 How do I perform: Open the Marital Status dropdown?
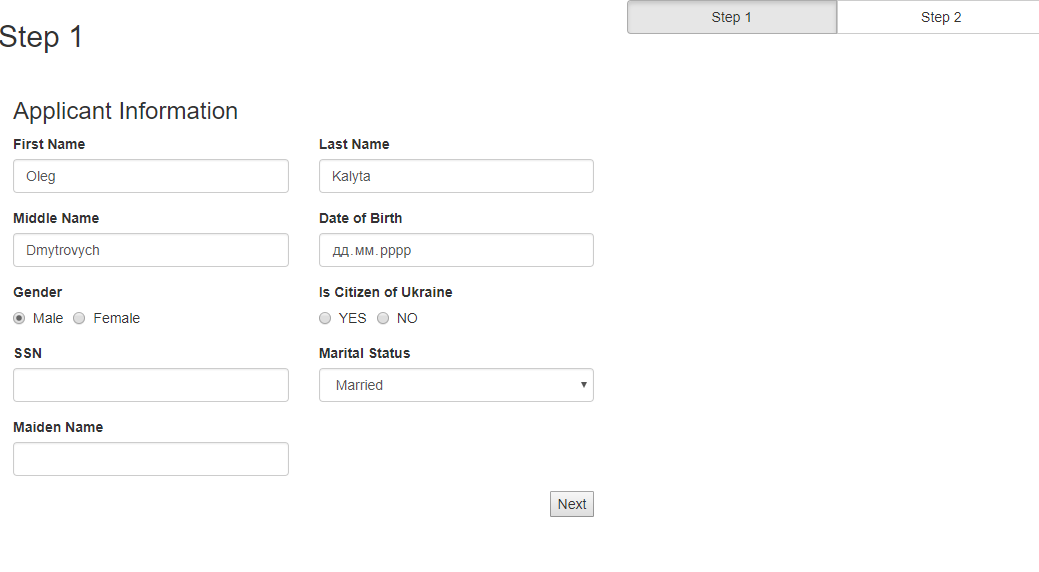(x=456, y=385)
